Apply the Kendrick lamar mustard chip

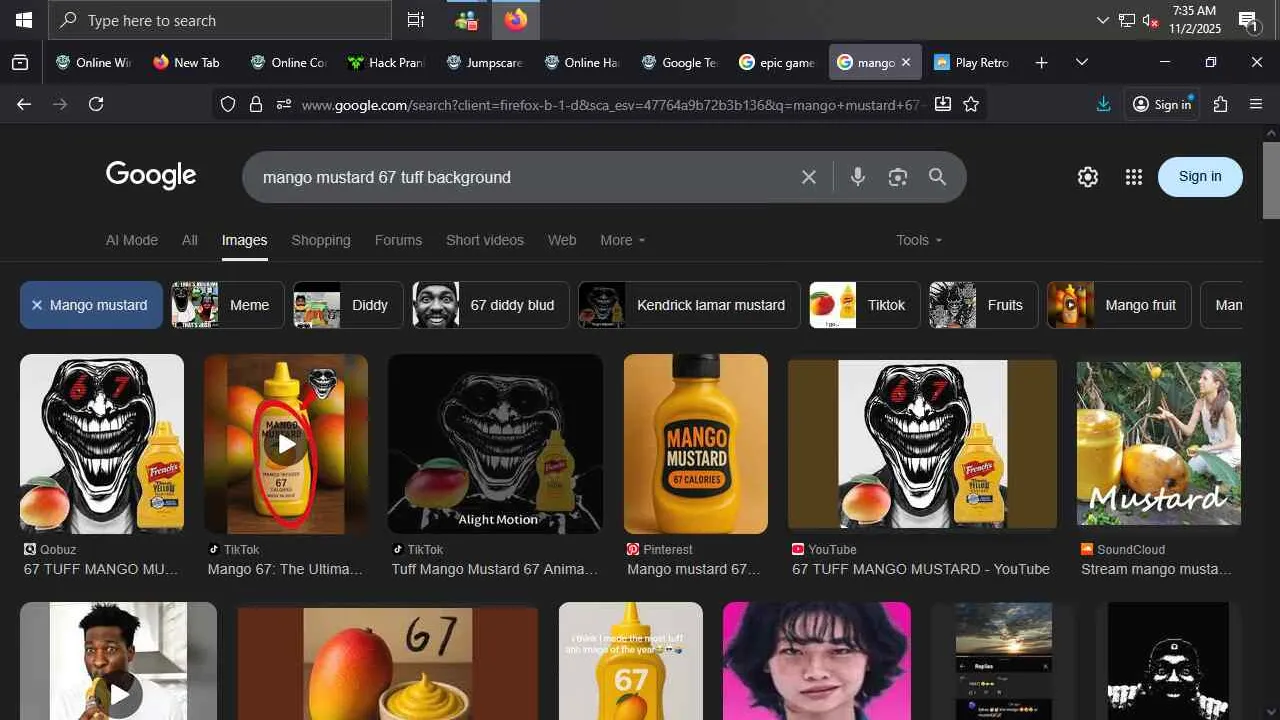pos(689,305)
